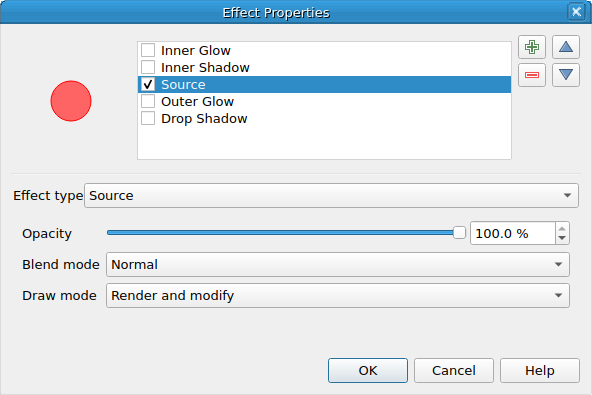Open Help for effect properties
Viewport: 592px width, 395px height.
(x=540, y=370)
